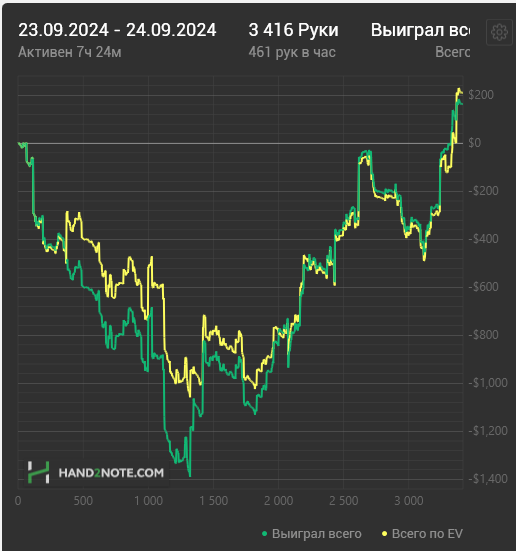Click the 3 000 hands axis label

coord(409,501)
